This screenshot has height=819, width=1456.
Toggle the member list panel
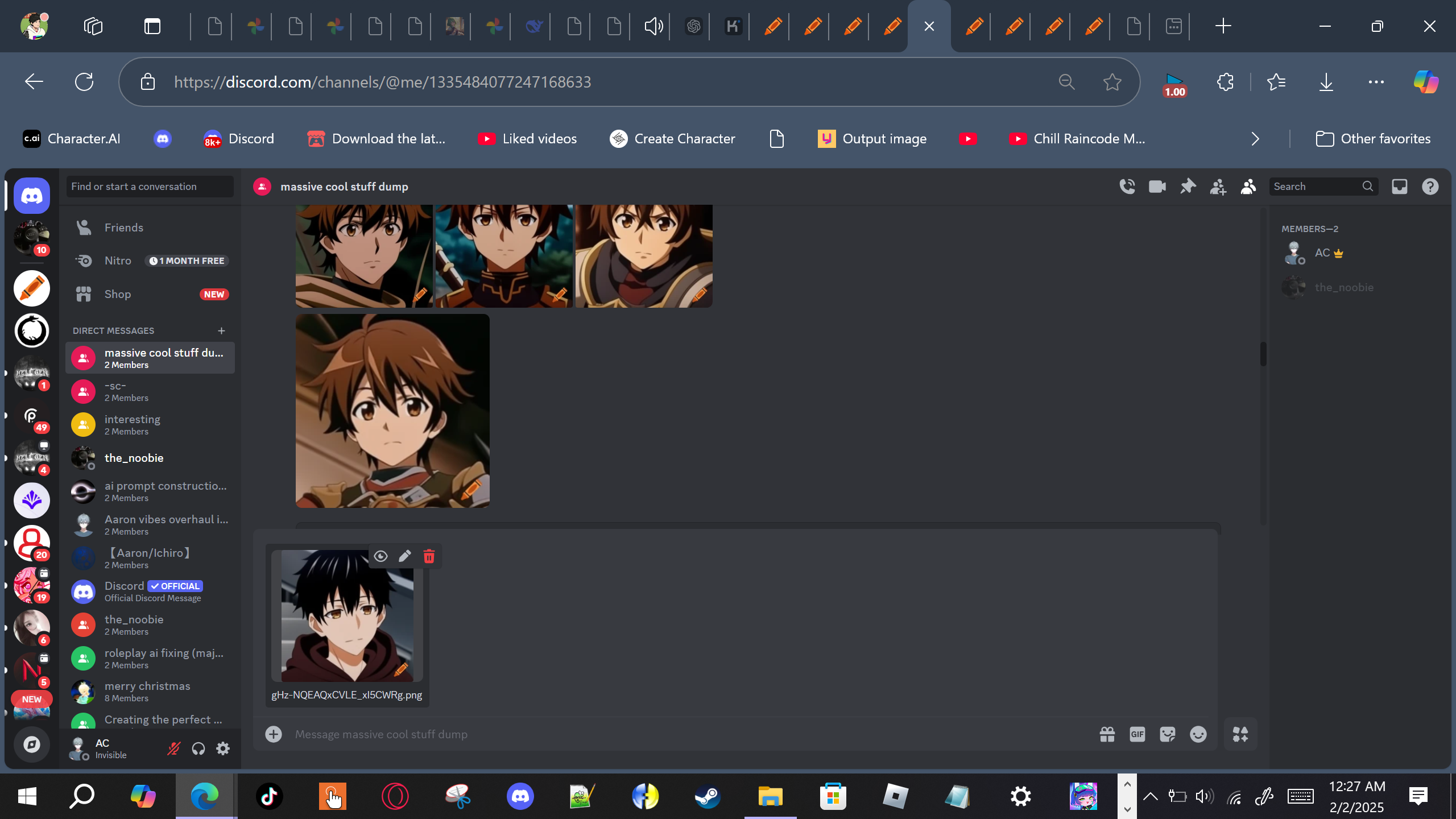coord(1248,187)
